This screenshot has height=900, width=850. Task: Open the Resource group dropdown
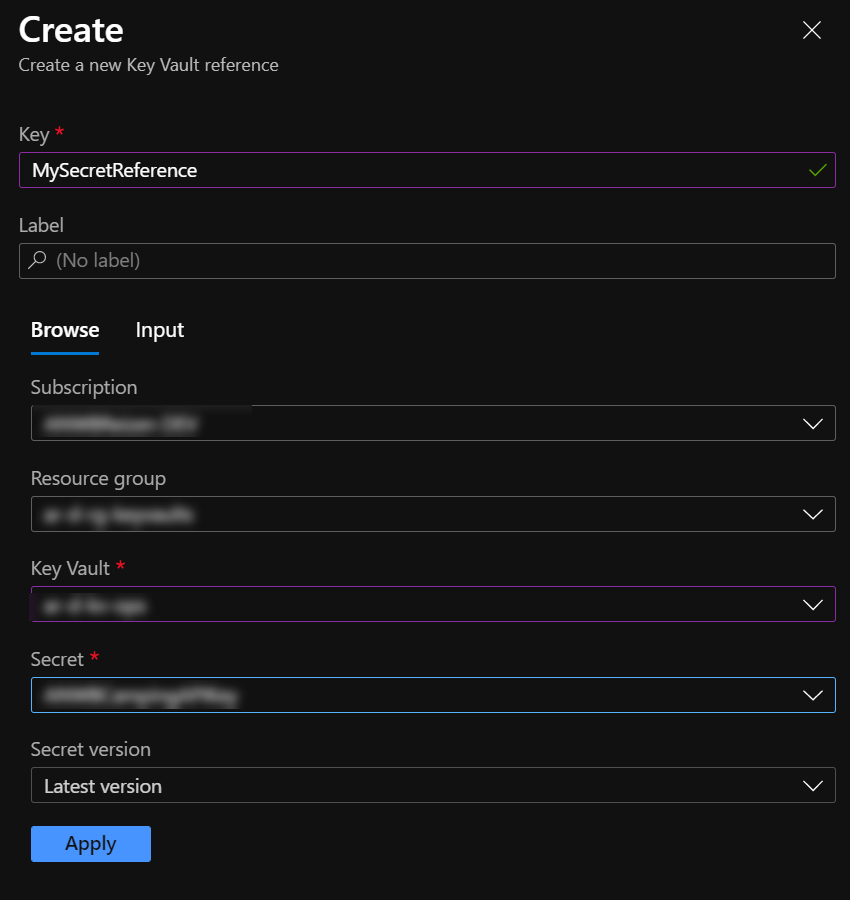(433, 514)
